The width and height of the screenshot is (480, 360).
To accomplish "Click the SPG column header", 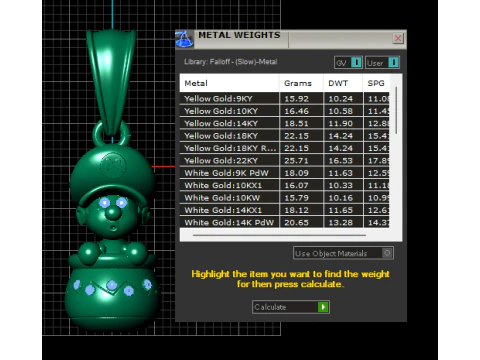I will (376, 83).
